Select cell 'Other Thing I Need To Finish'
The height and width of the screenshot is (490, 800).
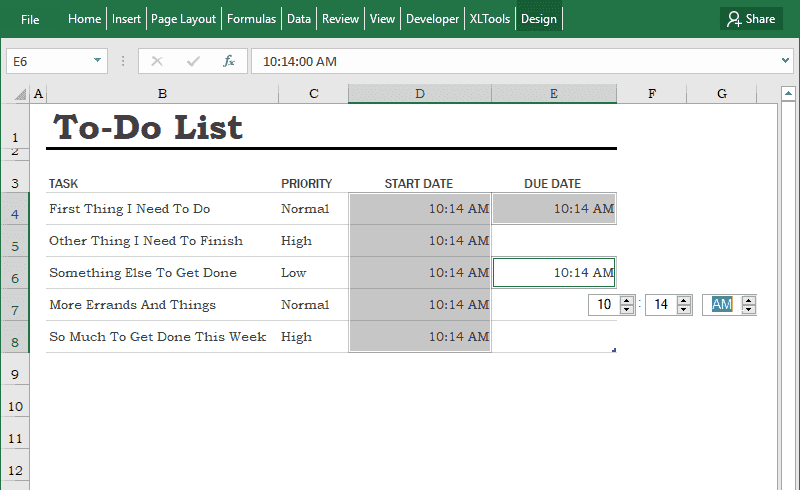[x=162, y=241]
